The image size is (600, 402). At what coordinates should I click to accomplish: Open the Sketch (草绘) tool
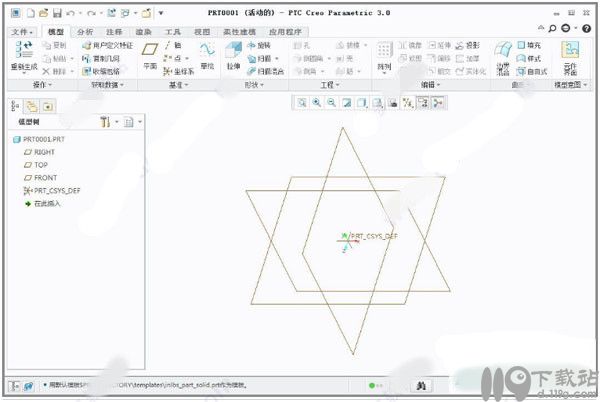tap(207, 56)
